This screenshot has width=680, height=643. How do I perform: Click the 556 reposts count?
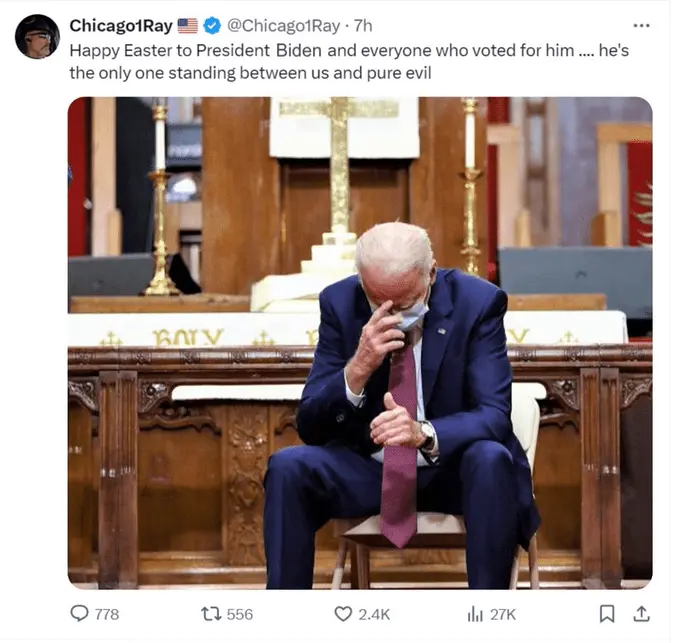click(240, 614)
